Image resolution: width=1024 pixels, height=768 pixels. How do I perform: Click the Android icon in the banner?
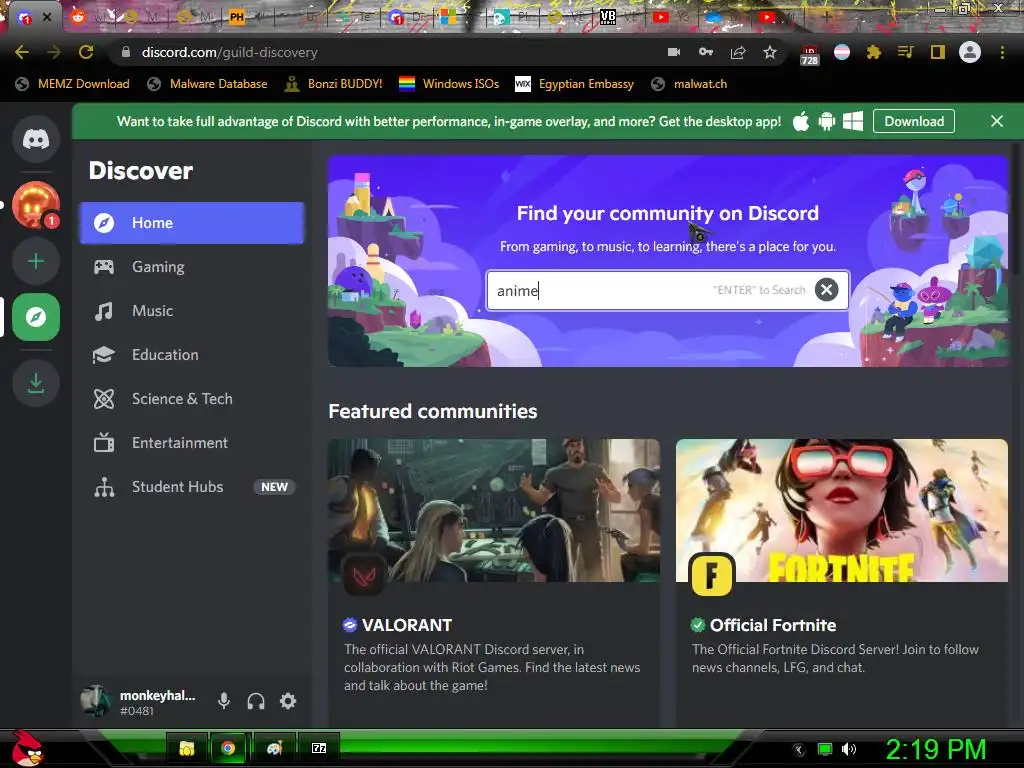827,121
